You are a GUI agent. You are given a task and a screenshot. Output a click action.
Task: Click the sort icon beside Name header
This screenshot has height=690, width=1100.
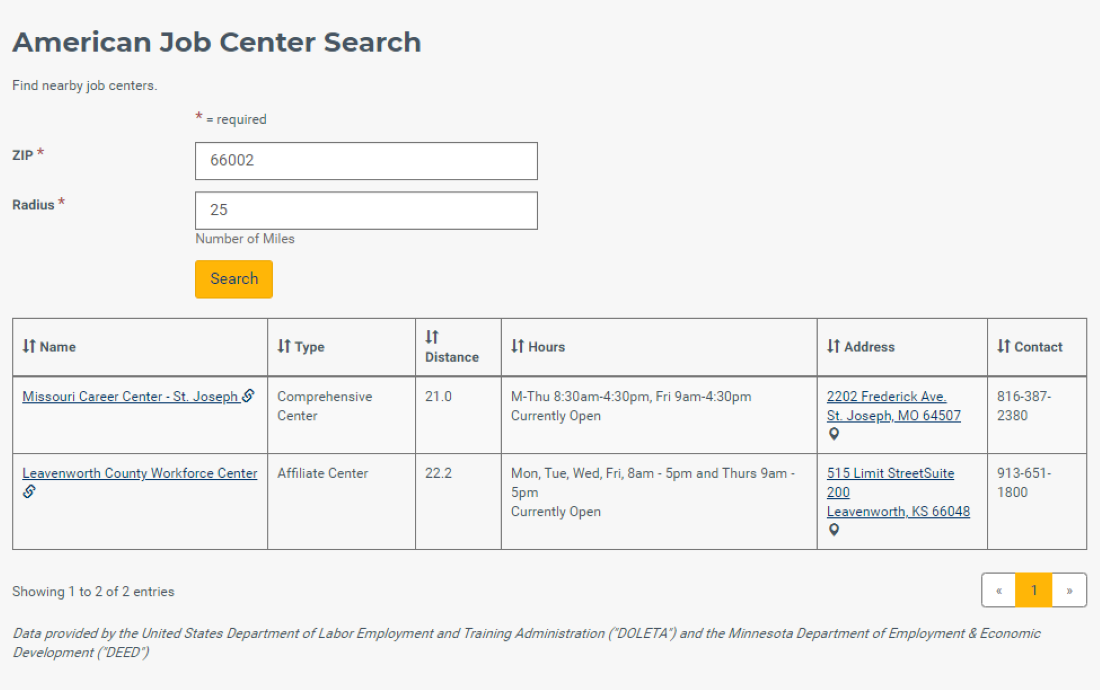tap(29, 346)
